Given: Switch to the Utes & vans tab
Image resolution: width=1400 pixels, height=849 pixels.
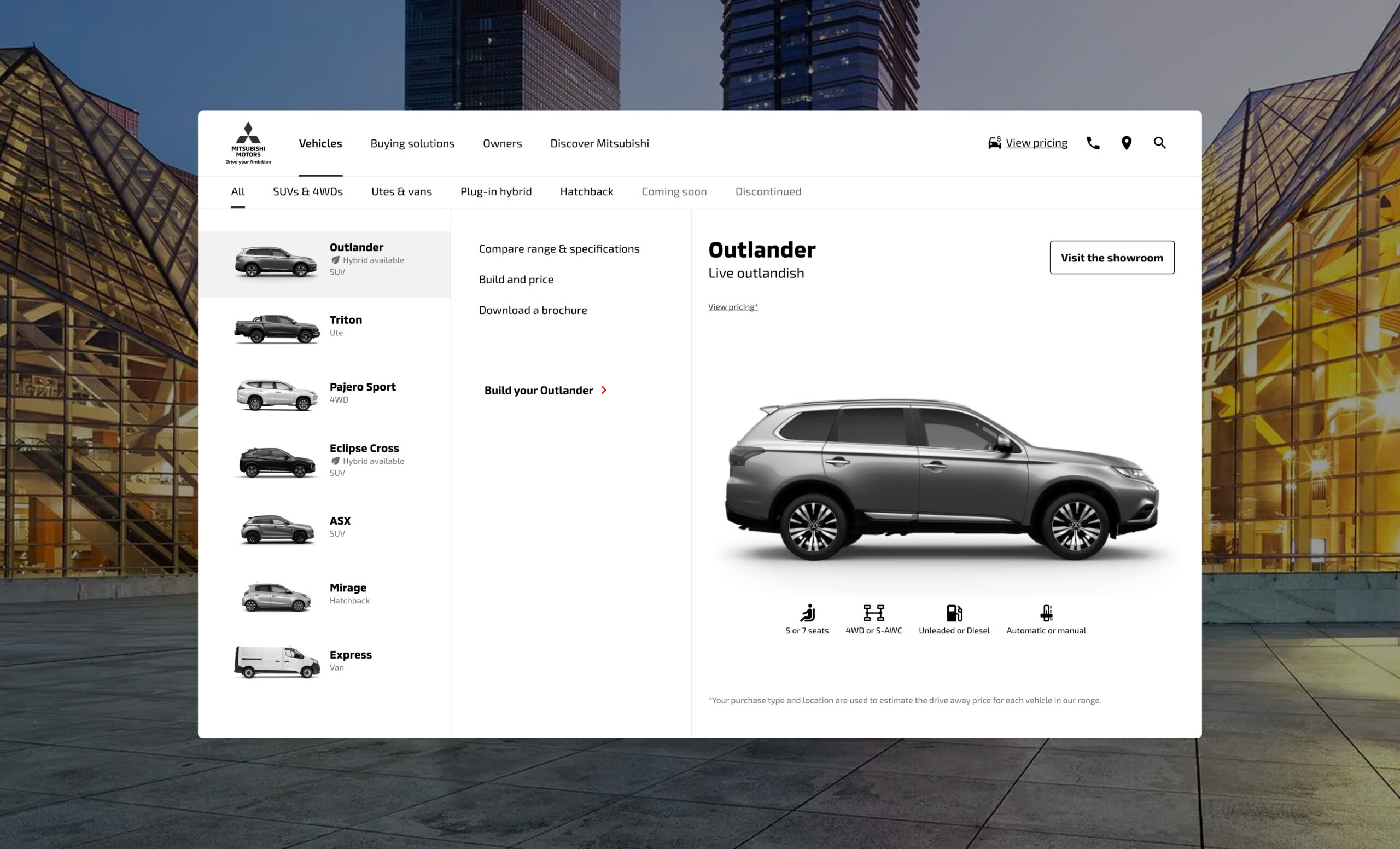Looking at the screenshot, I should 402,191.
